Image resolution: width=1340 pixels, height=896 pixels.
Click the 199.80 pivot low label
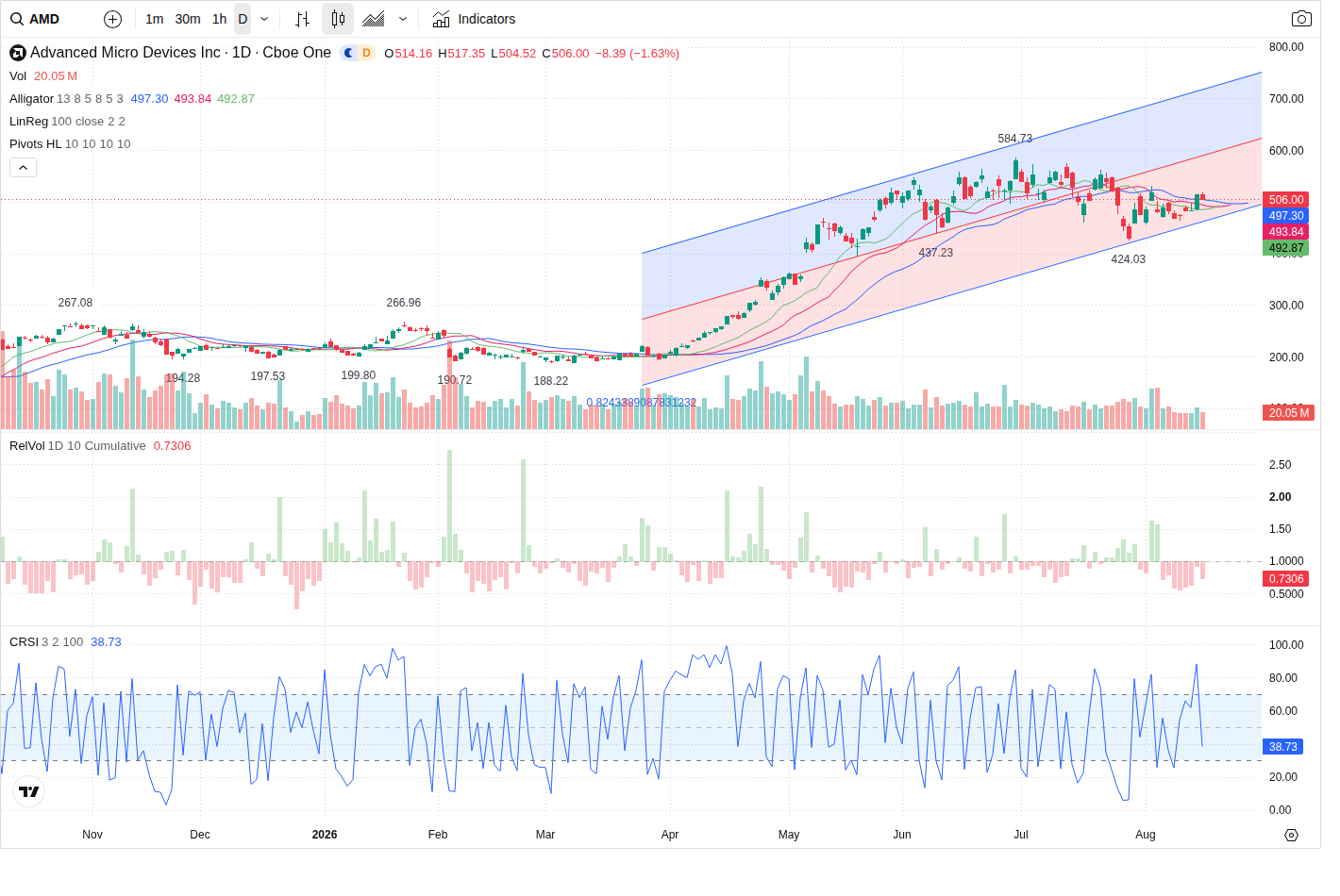pos(359,375)
